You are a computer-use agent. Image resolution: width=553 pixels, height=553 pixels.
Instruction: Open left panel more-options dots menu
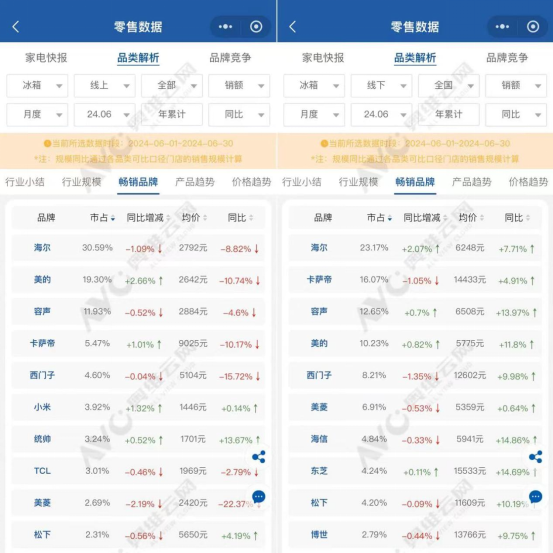point(225,27)
